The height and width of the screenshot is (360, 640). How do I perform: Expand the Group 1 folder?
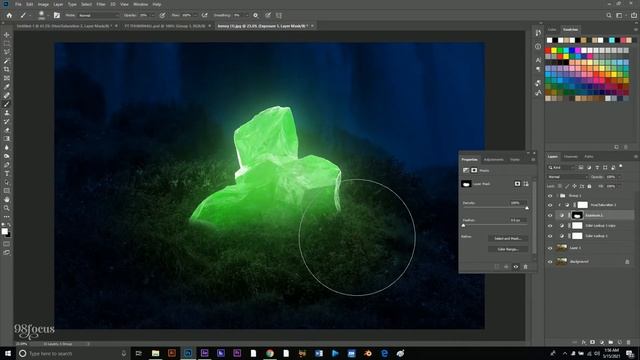click(557, 196)
